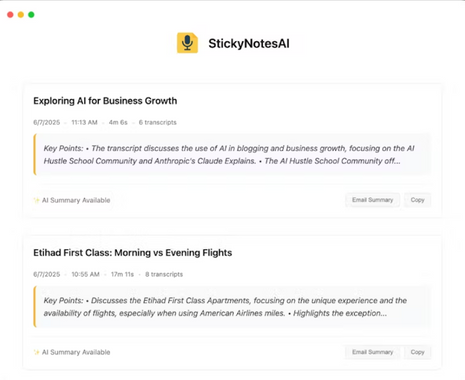Image resolution: width=465 pixels, height=380 pixels.
Task: Click sparkle icon beside second AI Summary Available
Action: coord(36,352)
